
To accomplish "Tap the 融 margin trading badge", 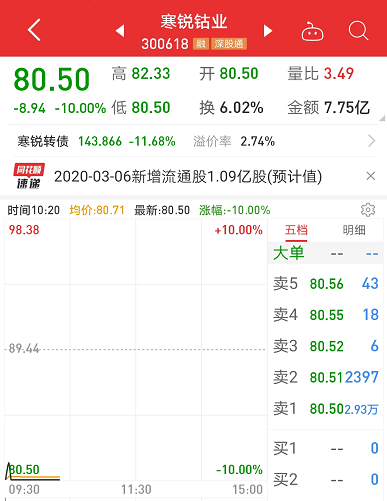I will click(x=201, y=44).
